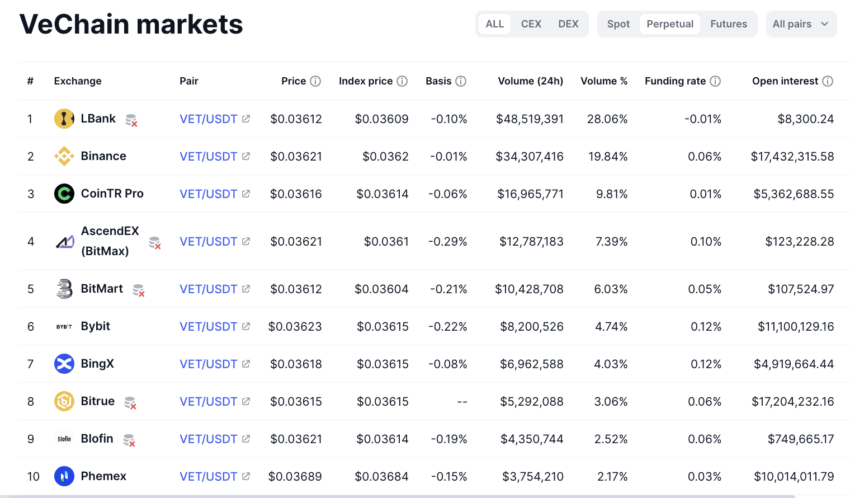Click the Blofin exchange logo
Image resolution: width=850 pixels, height=498 pixels.
pyautogui.click(x=64, y=439)
